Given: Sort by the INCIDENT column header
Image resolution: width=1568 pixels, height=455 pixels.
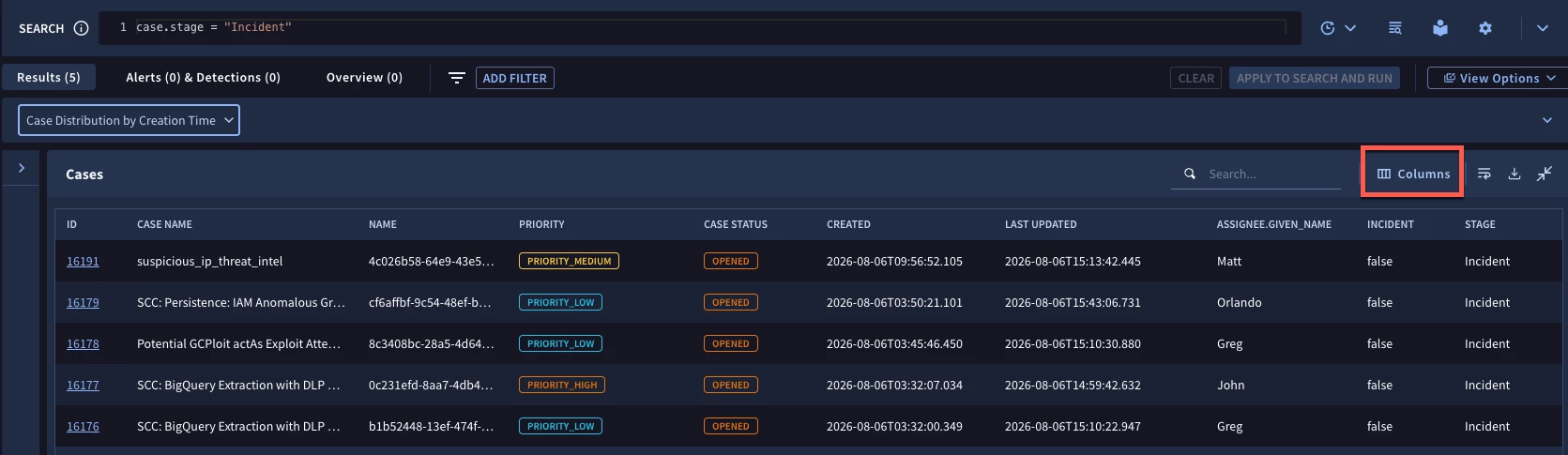Looking at the screenshot, I should coord(1391,224).
